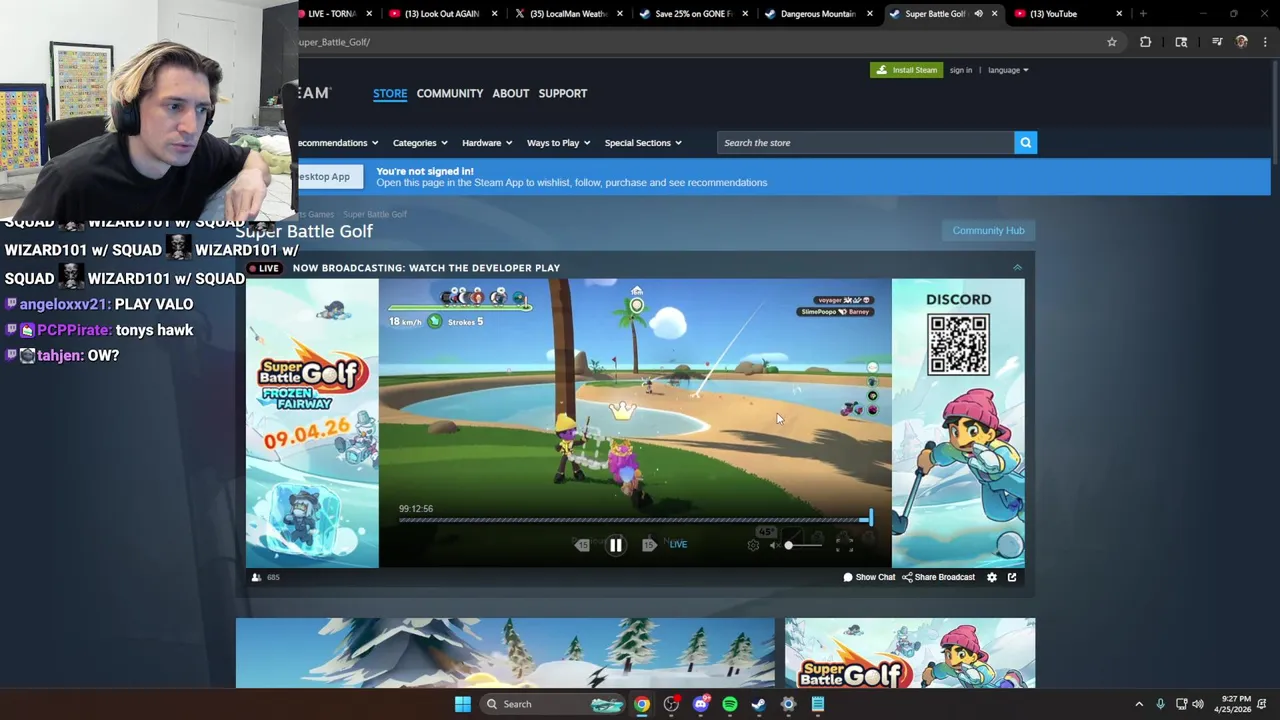Open the STORE menu
The image size is (1280, 720).
pos(390,93)
